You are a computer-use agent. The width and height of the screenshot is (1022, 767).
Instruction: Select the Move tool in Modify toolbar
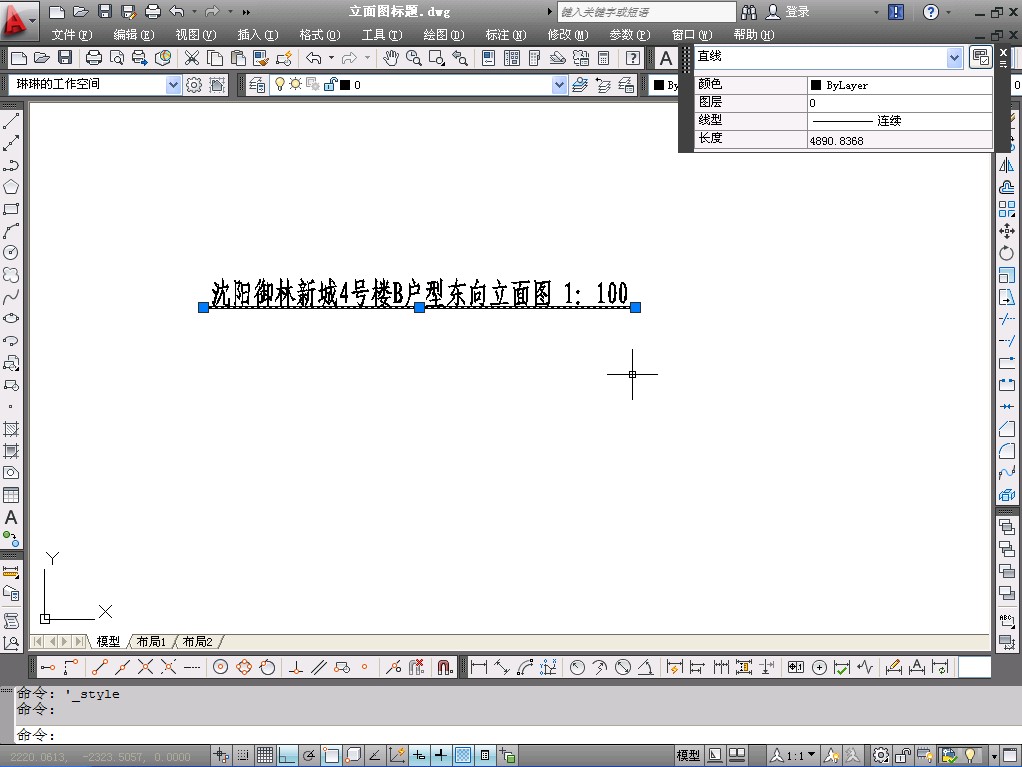pyautogui.click(x=1006, y=231)
